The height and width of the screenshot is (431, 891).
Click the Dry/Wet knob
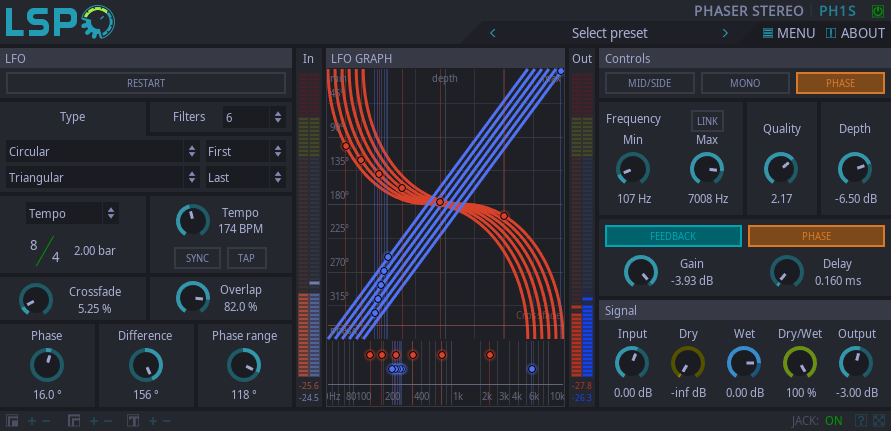click(x=798, y=362)
